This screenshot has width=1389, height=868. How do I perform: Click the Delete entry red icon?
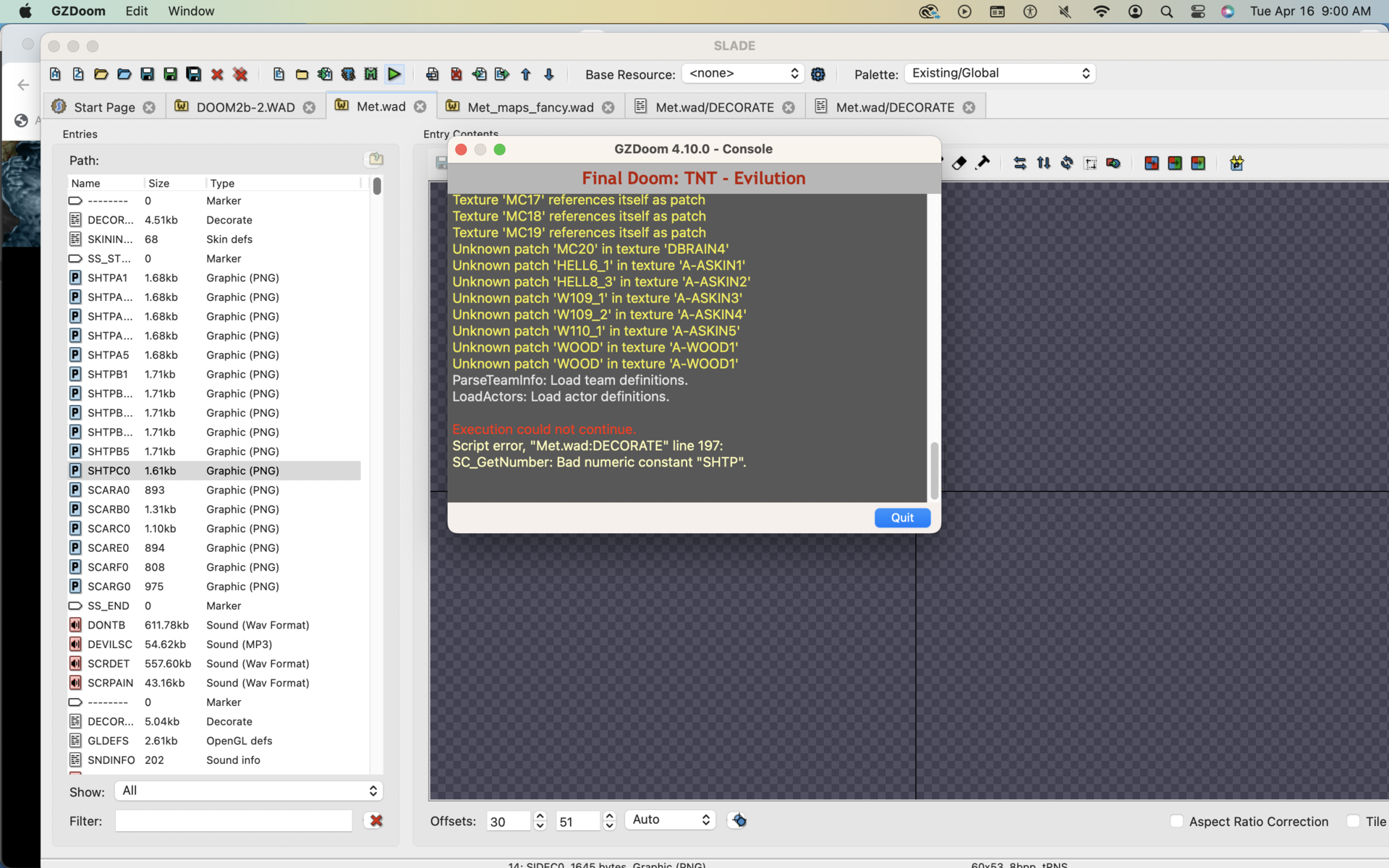(x=456, y=74)
